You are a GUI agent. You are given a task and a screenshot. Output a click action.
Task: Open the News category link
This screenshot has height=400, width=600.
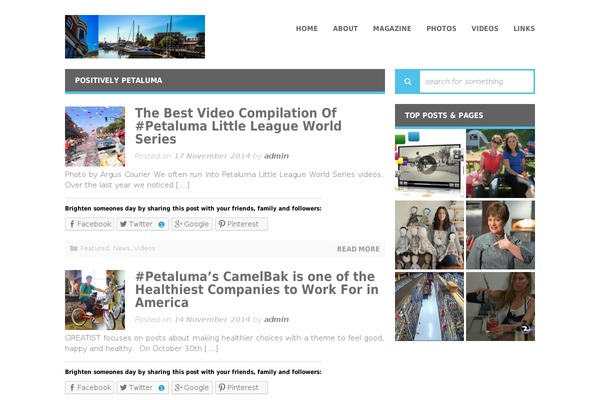121,248
